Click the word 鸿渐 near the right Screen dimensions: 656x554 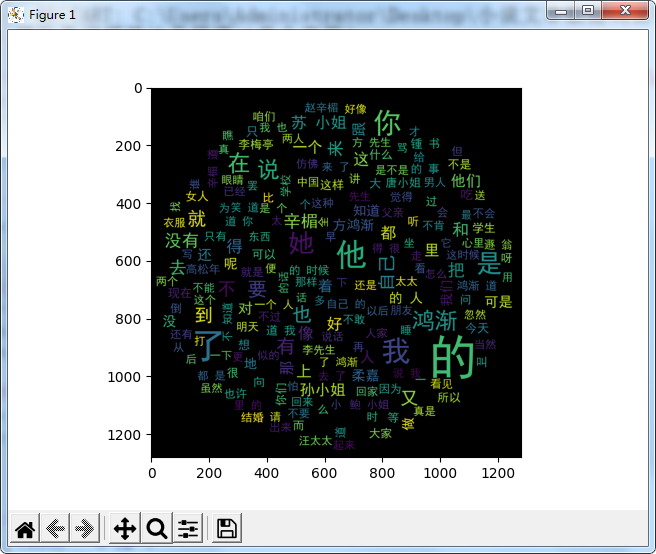pyautogui.click(x=435, y=321)
